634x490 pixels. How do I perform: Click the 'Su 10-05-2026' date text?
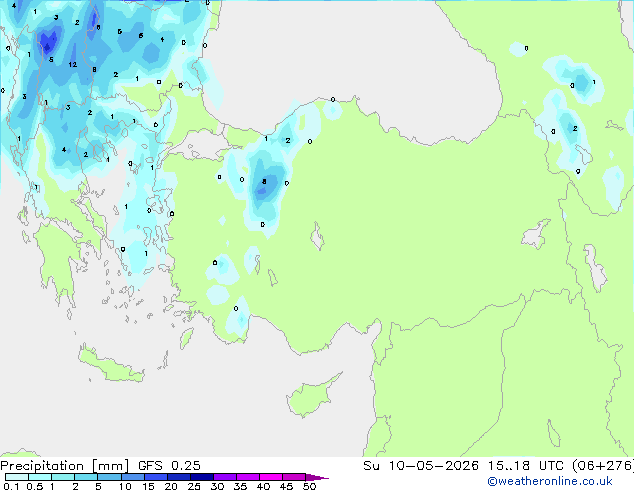pos(421,466)
